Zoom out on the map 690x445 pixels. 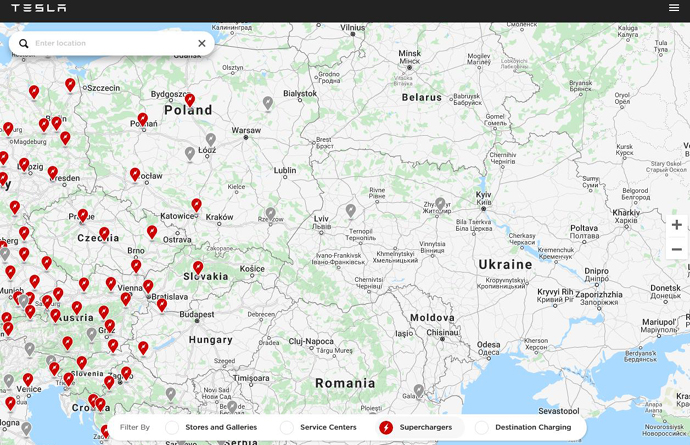click(676, 250)
